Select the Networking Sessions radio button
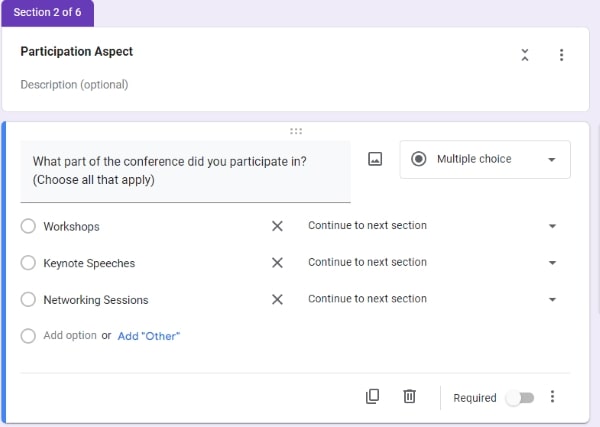The width and height of the screenshot is (600, 427). click(x=28, y=299)
